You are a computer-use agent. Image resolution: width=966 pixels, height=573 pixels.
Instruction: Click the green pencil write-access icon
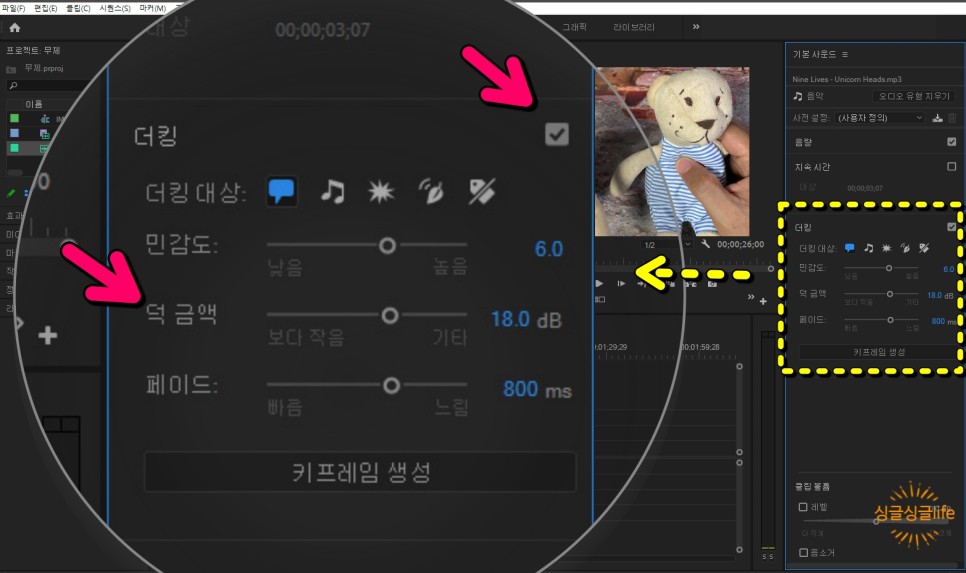11,193
